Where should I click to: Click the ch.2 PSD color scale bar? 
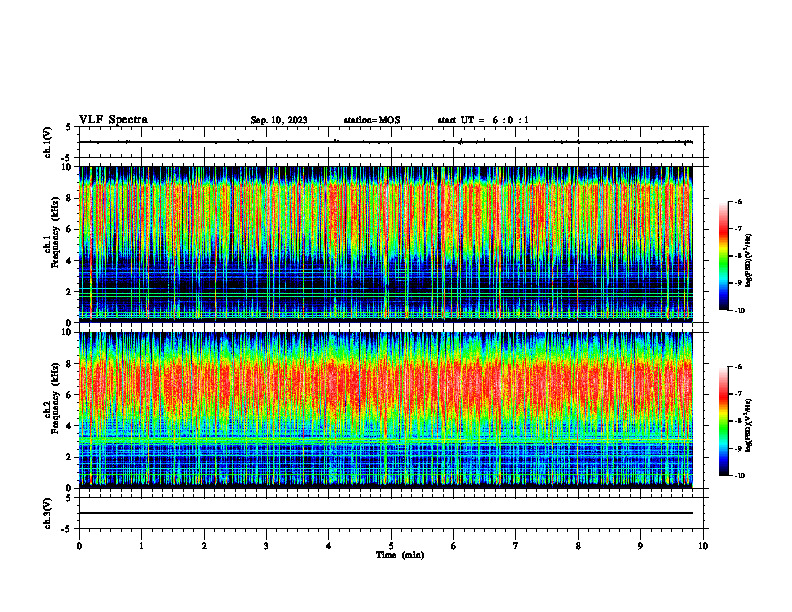(724, 421)
